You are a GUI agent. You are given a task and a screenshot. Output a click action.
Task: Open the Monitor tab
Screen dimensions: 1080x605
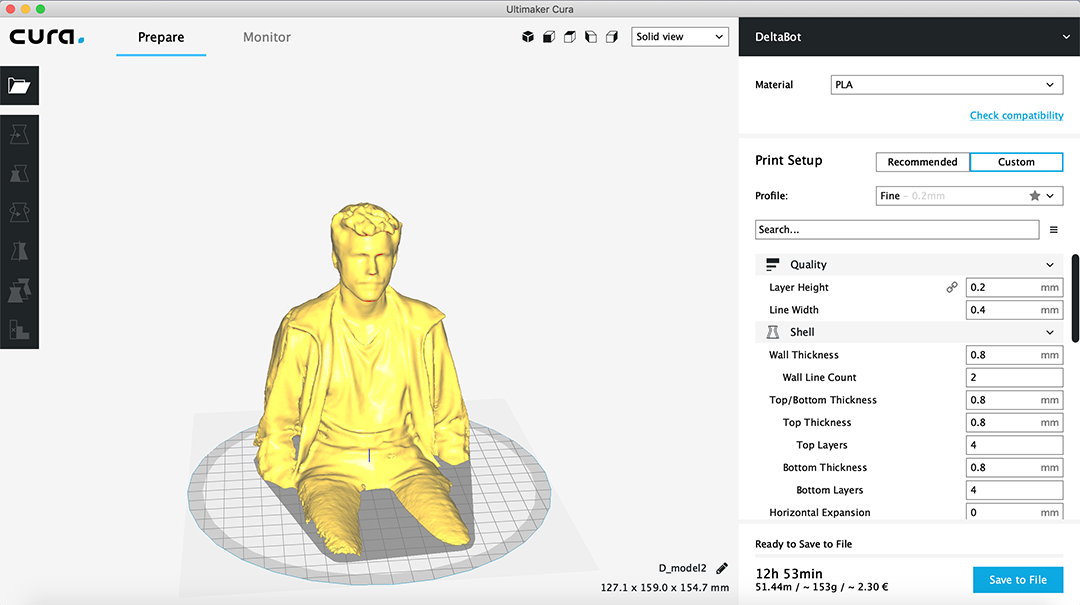tap(267, 37)
